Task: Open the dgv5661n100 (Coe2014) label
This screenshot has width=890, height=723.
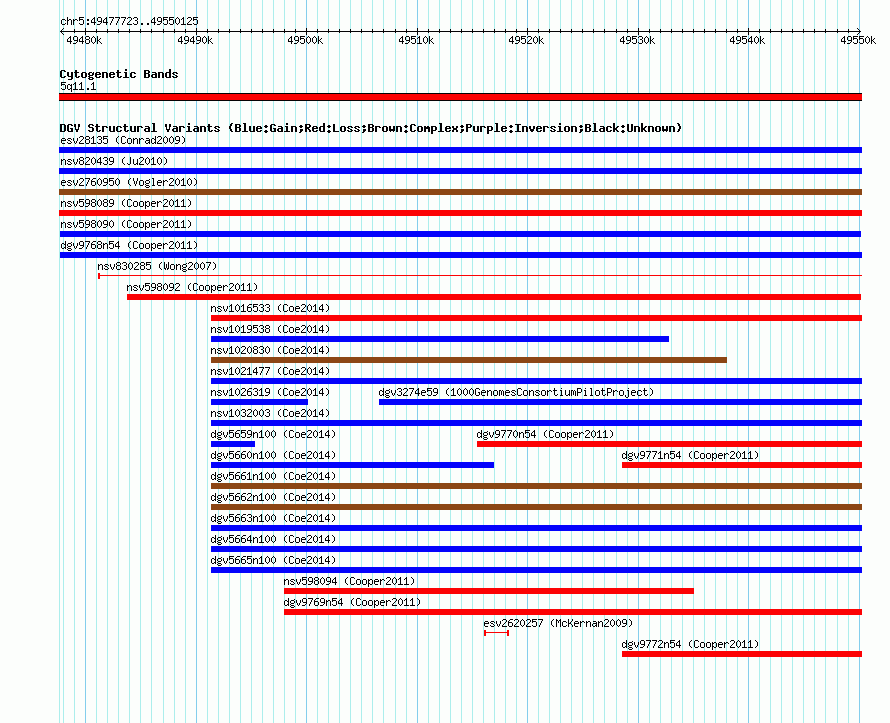Action: pyautogui.click(x=273, y=476)
